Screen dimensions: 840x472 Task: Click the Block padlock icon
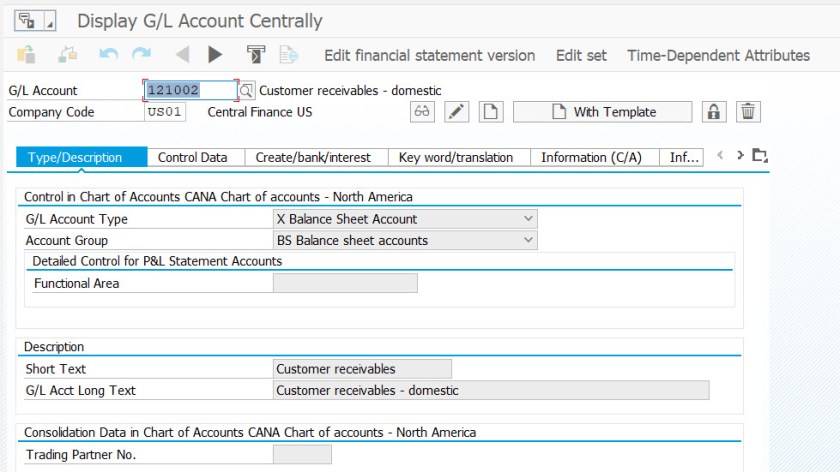tap(714, 112)
